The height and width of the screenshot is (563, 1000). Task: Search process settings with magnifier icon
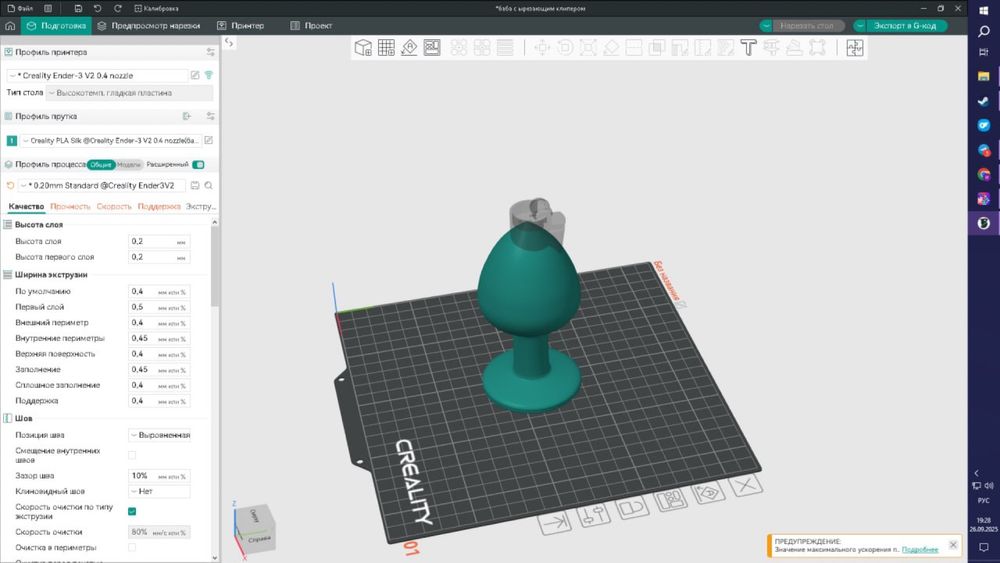coord(209,186)
